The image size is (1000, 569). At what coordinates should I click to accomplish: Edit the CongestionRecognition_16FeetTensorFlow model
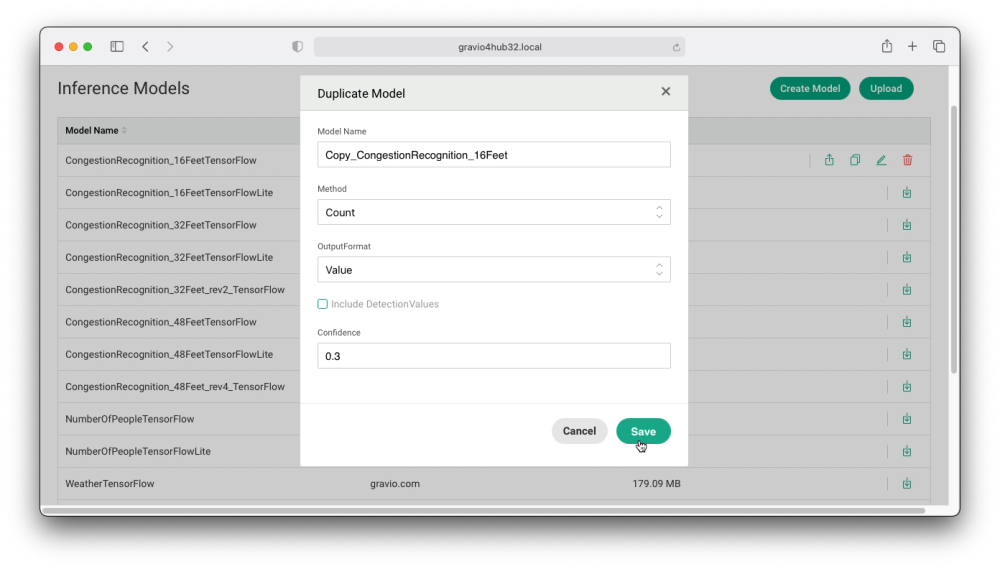pyautogui.click(x=881, y=160)
